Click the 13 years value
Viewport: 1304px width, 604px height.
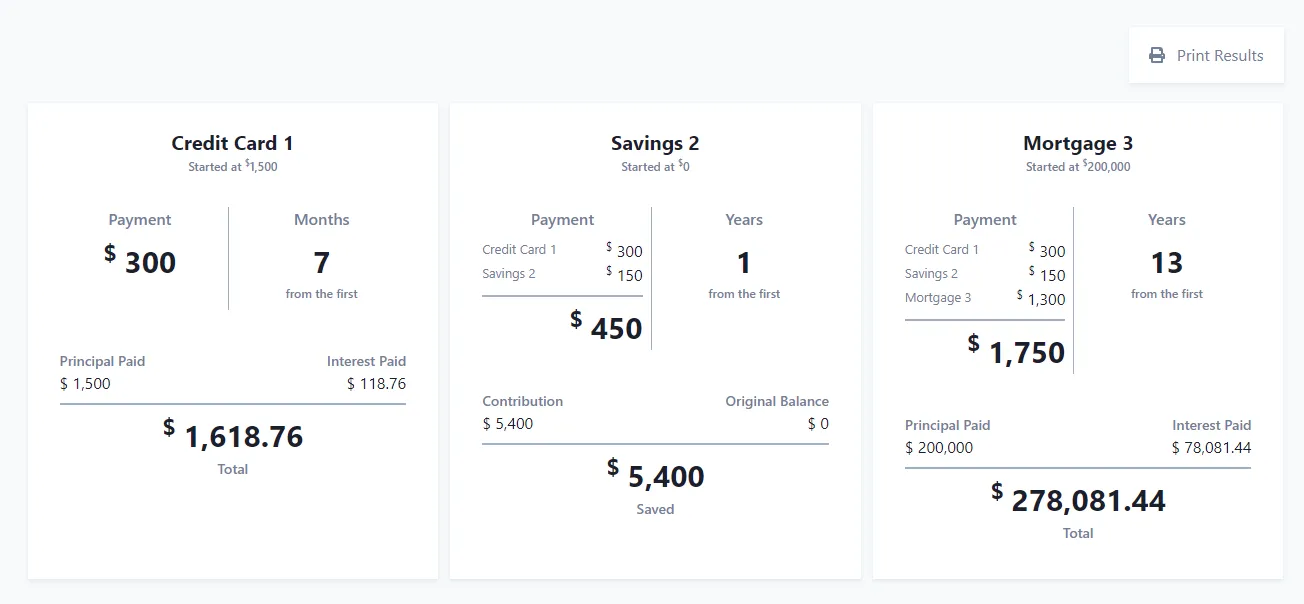coord(1166,262)
